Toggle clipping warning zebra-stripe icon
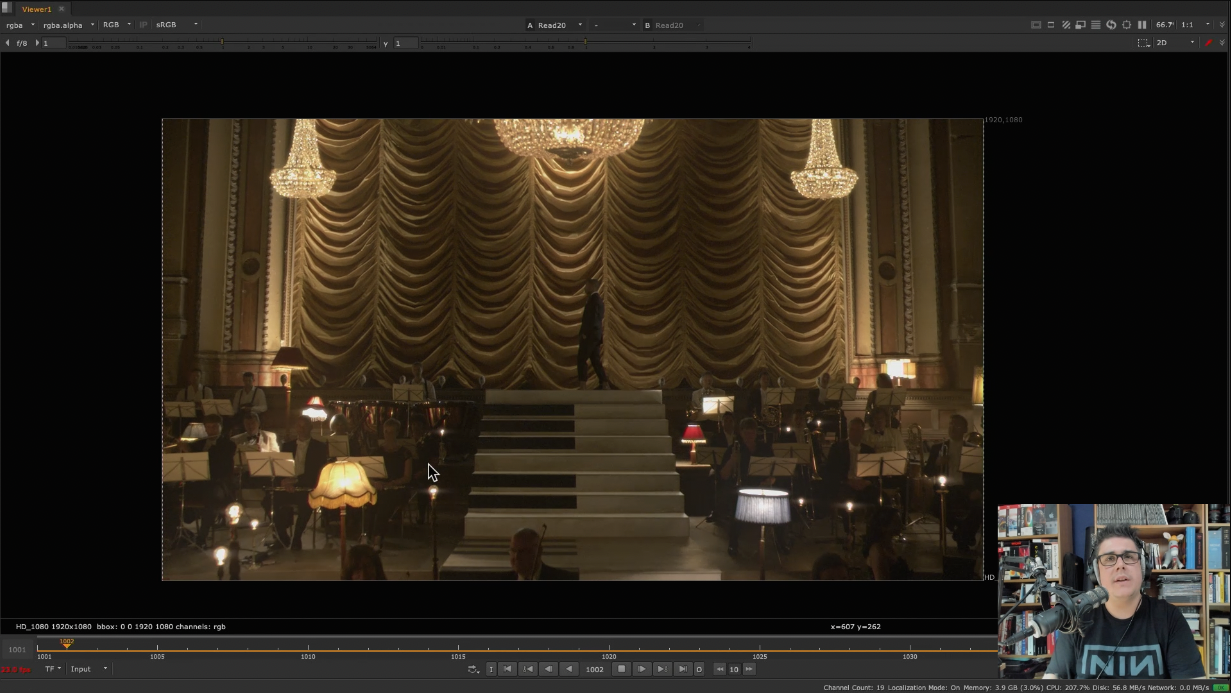The image size is (1231, 693). point(1065,25)
